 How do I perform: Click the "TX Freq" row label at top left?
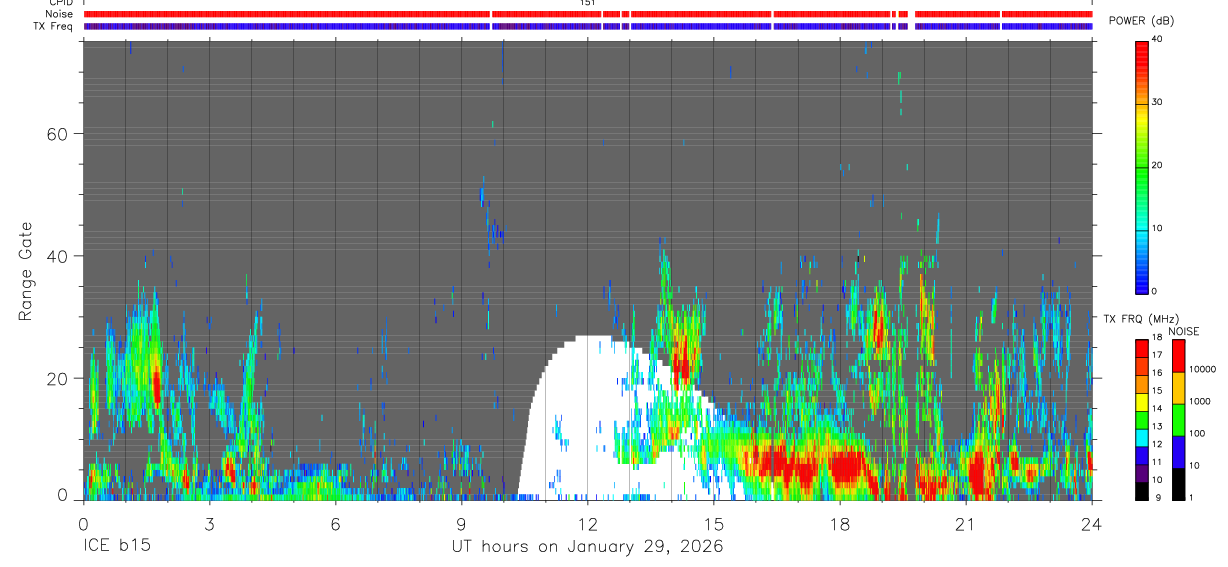[53, 26]
